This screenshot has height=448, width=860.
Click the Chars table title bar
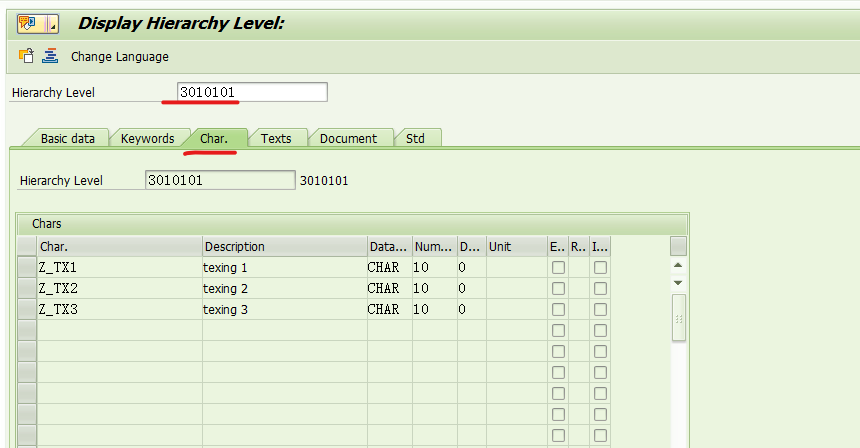point(352,224)
